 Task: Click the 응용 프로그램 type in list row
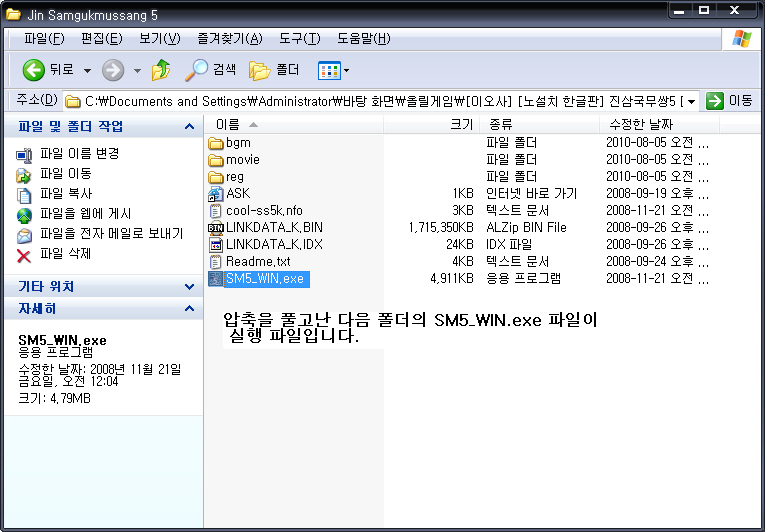coord(523,279)
